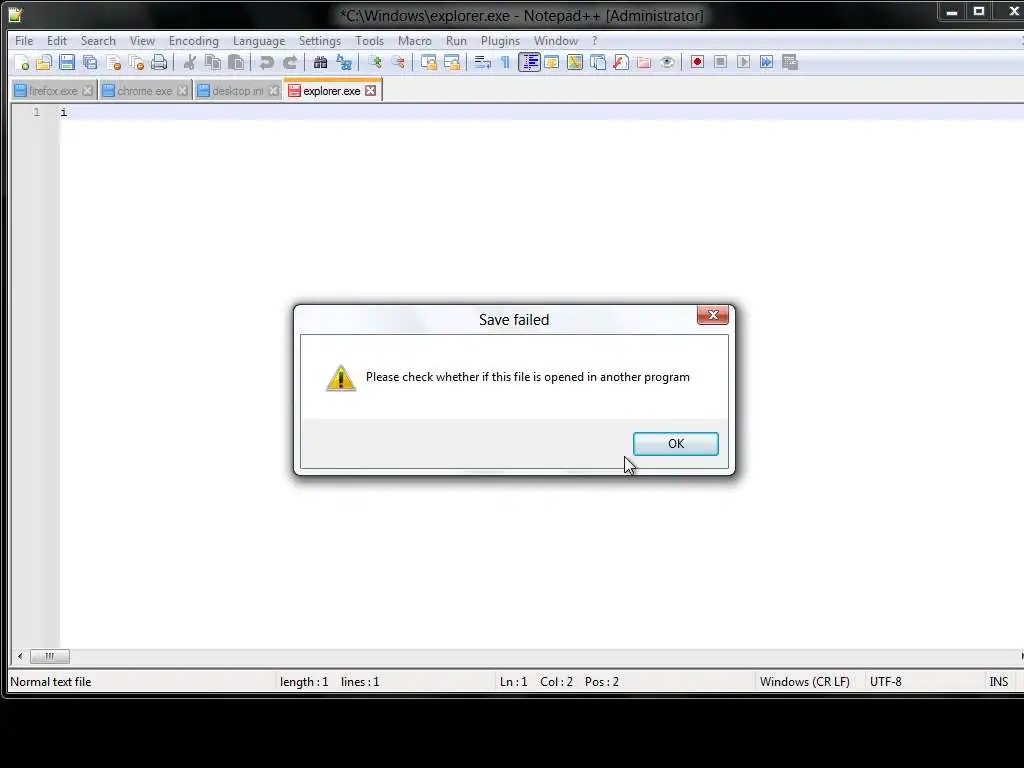Toggle the Monitoring eye icon

click(x=667, y=63)
